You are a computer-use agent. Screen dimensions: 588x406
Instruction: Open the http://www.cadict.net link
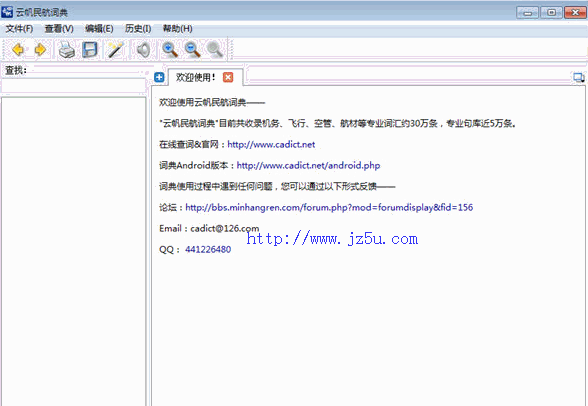pos(271,144)
